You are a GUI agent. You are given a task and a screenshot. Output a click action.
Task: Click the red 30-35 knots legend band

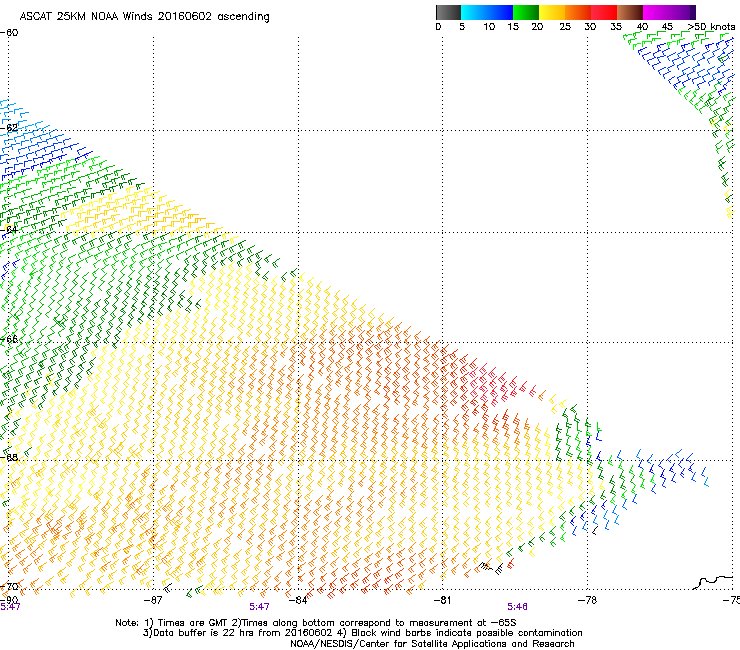604,12
